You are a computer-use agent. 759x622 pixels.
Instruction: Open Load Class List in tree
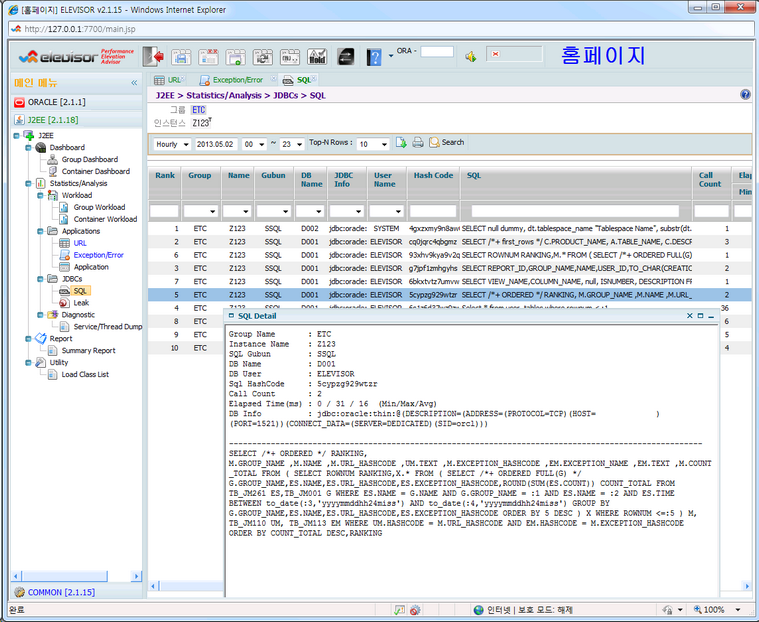coord(85,374)
